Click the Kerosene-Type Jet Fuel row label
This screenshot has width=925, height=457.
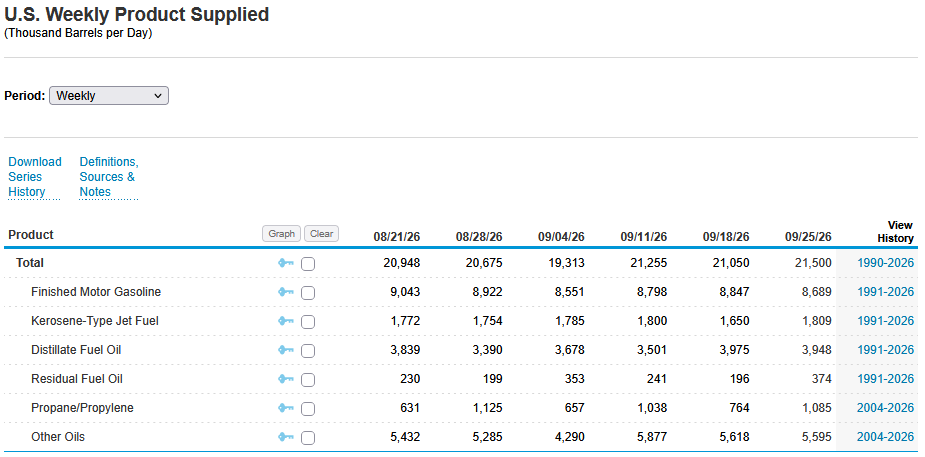point(95,321)
